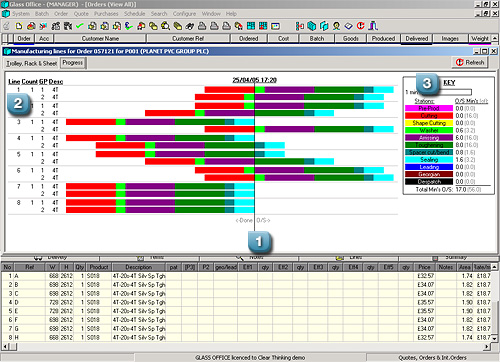Click the cyan grid window toolbar icon

[251, 26]
